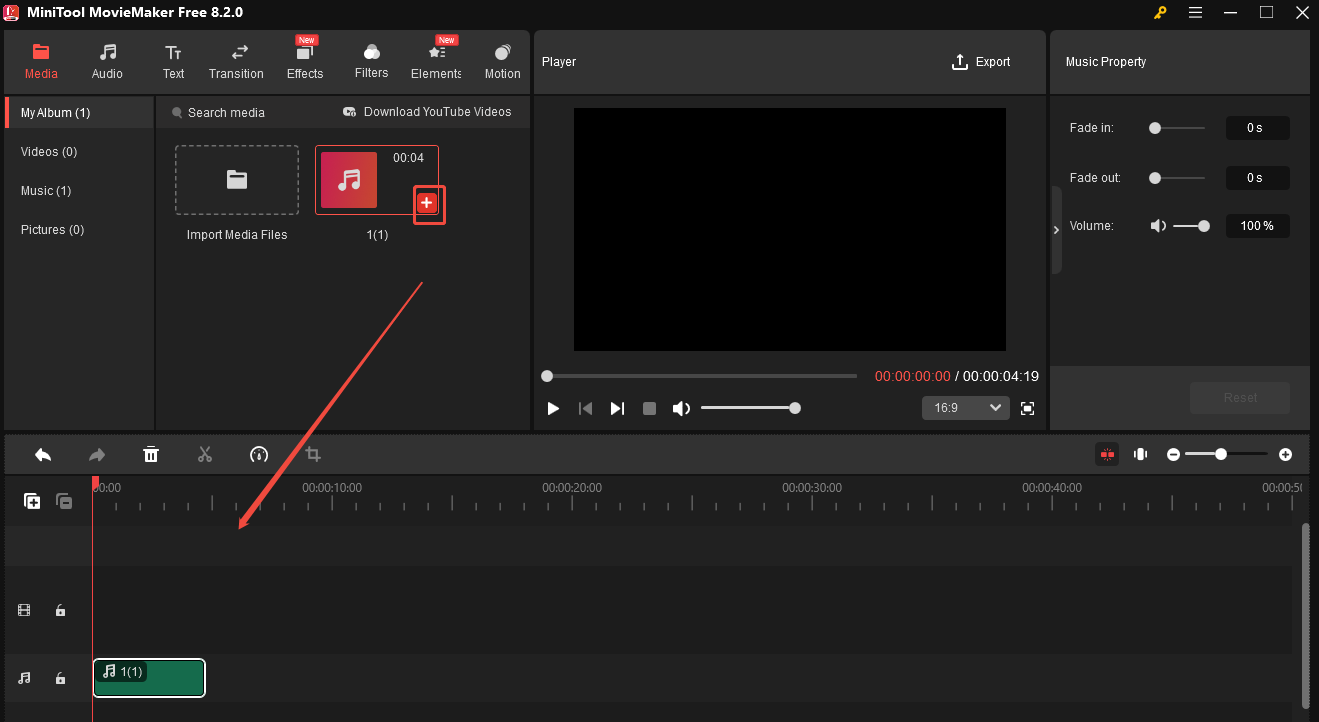The image size is (1319, 722).
Task: Click the Fade in value field
Action: tap(1257, 128)
